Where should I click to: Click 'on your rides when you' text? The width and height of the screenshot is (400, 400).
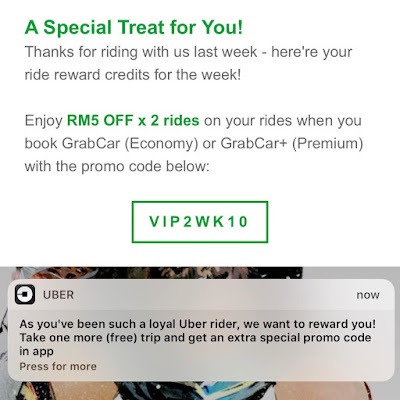coord(283,120)
